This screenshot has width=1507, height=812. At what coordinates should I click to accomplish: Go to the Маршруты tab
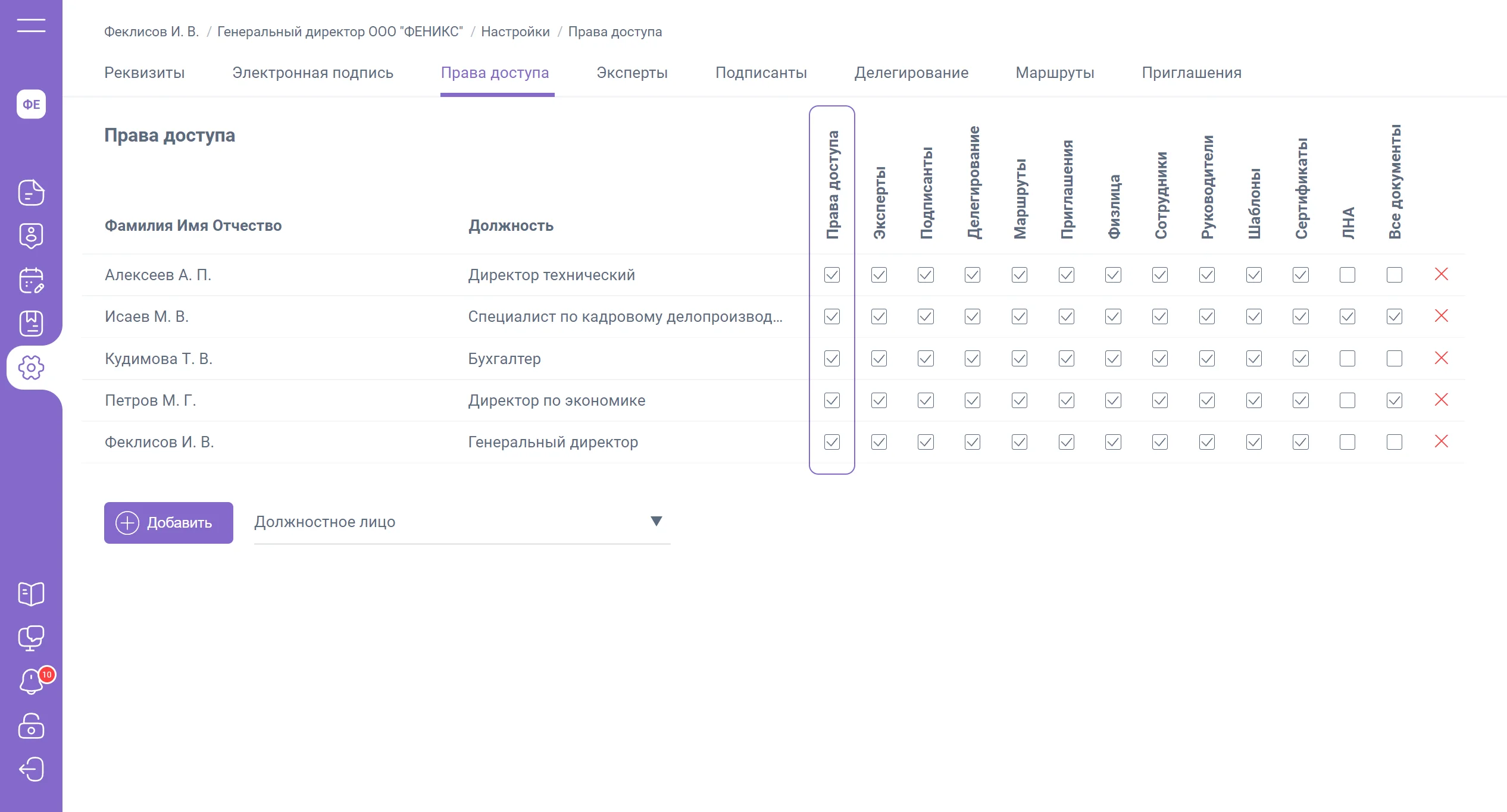tap(1054, 73)
